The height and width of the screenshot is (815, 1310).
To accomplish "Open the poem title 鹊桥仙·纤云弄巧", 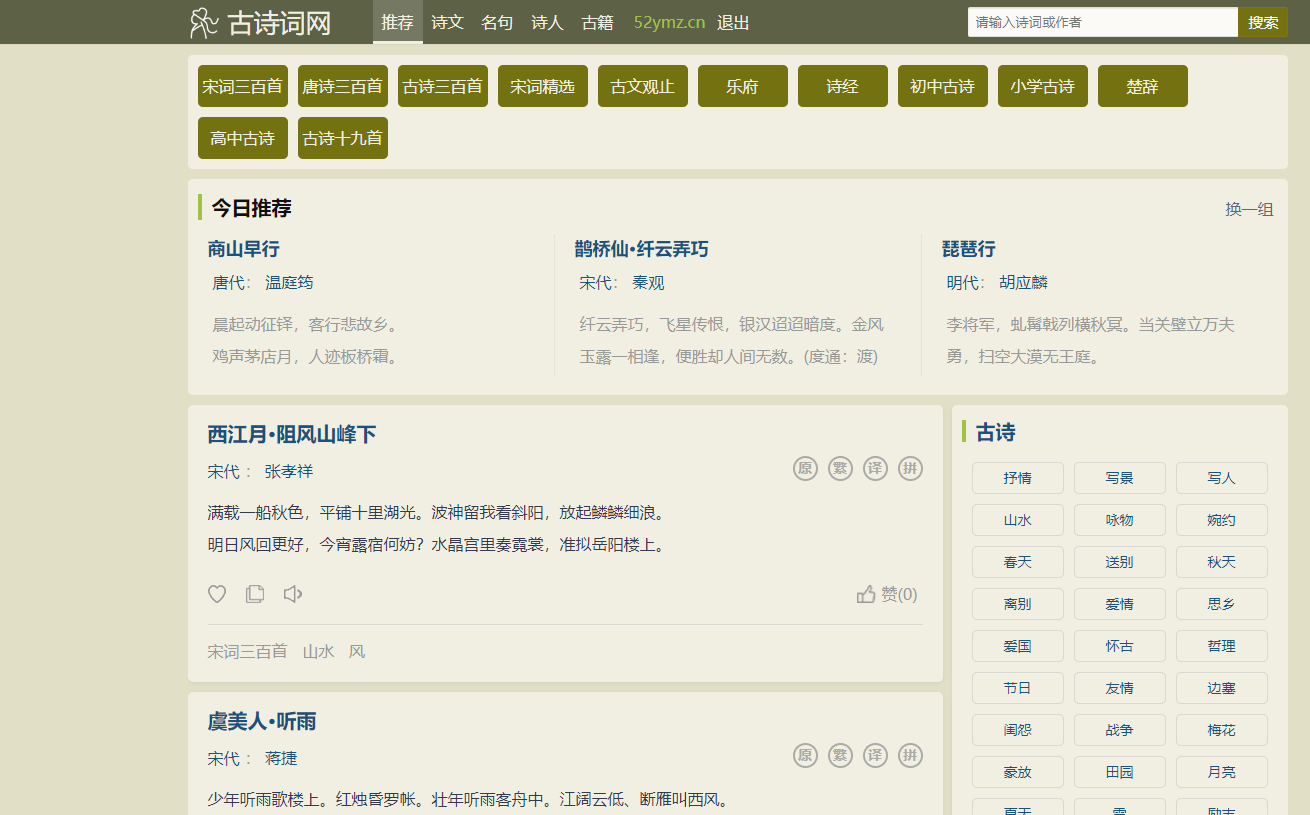I will coord(641,249).
